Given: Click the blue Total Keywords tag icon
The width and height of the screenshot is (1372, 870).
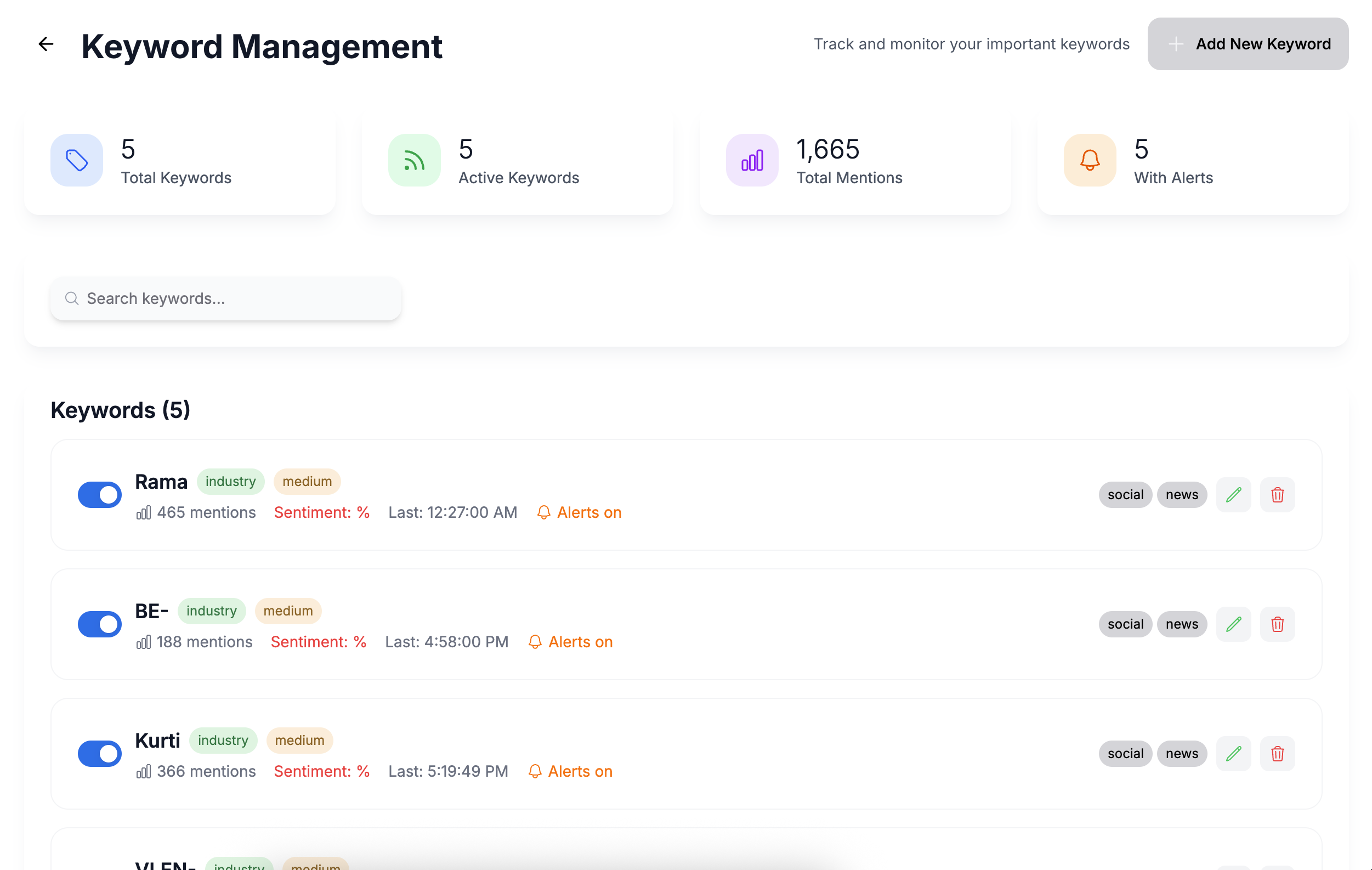Looking at the screenshot, I should pyautogui.click(x=76, y=160).
